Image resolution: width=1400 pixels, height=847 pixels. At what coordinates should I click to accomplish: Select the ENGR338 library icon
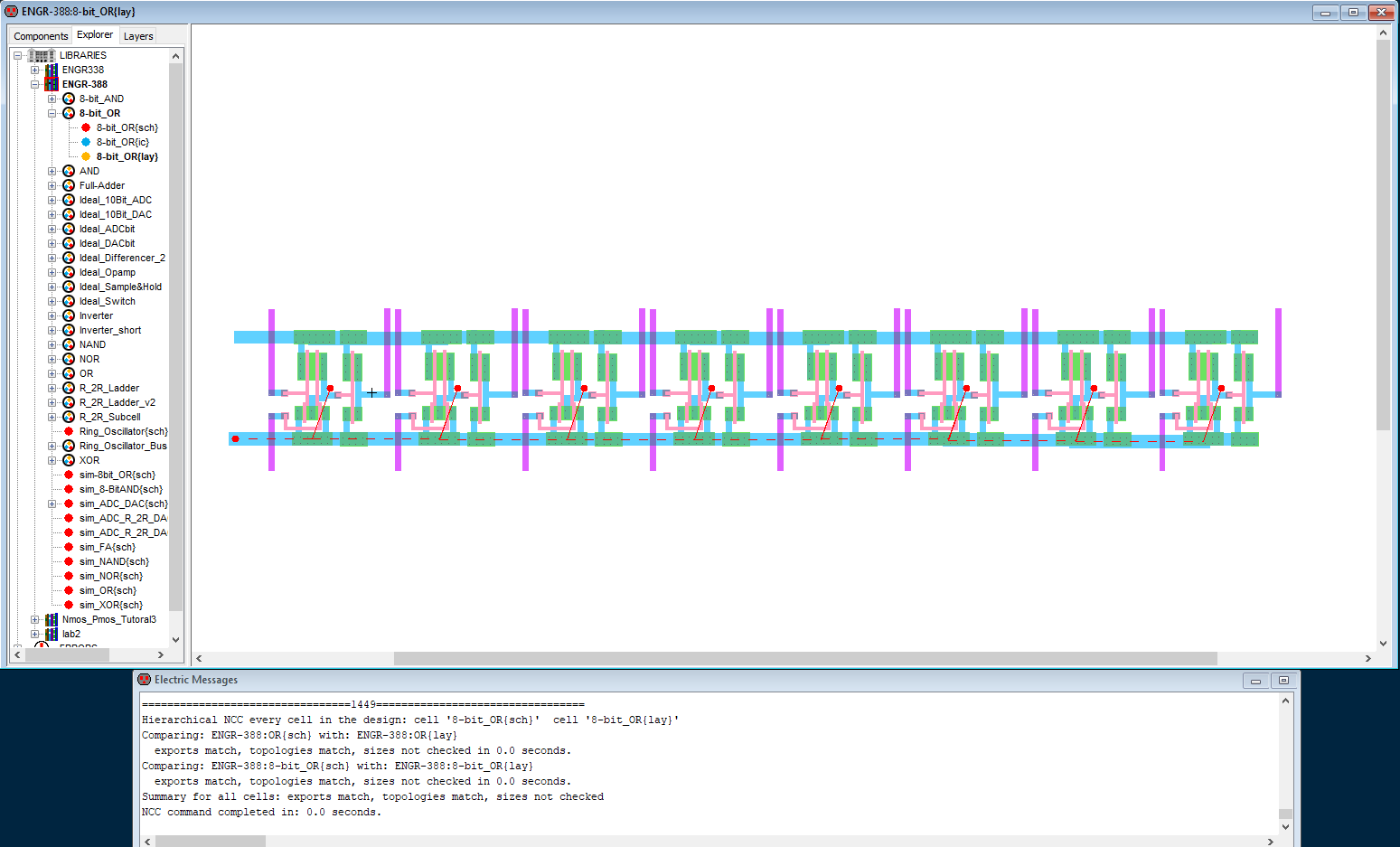[52, 70]
